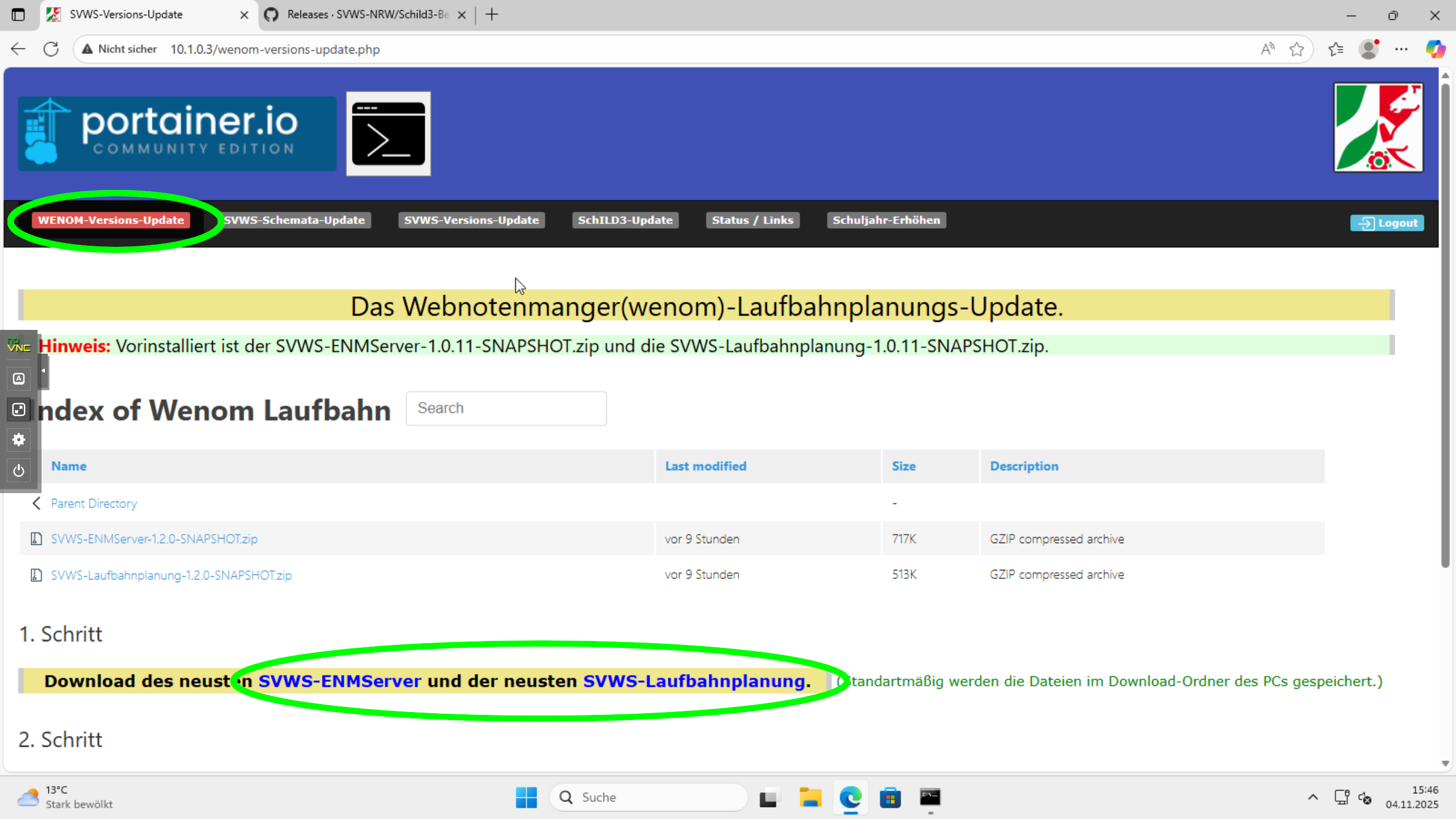Open the Task View taskbar icon
The height and width of the screenshot is (819, 1456).
coord(768,797)
